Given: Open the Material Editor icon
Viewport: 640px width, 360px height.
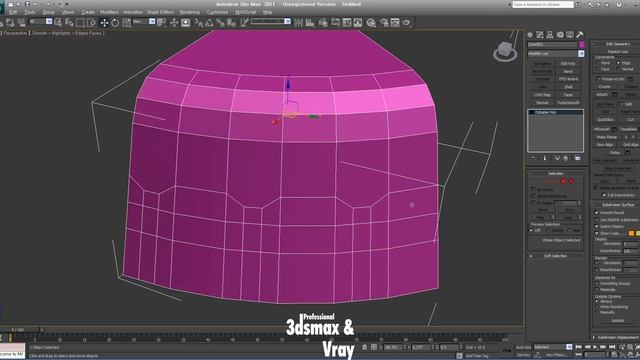Looking at the screenshot, I should pyautogui.click(x=371, y=23).
